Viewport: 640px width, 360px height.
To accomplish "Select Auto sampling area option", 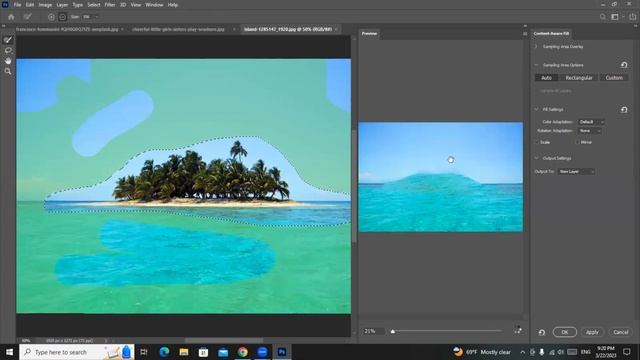I will click(546, 78).
